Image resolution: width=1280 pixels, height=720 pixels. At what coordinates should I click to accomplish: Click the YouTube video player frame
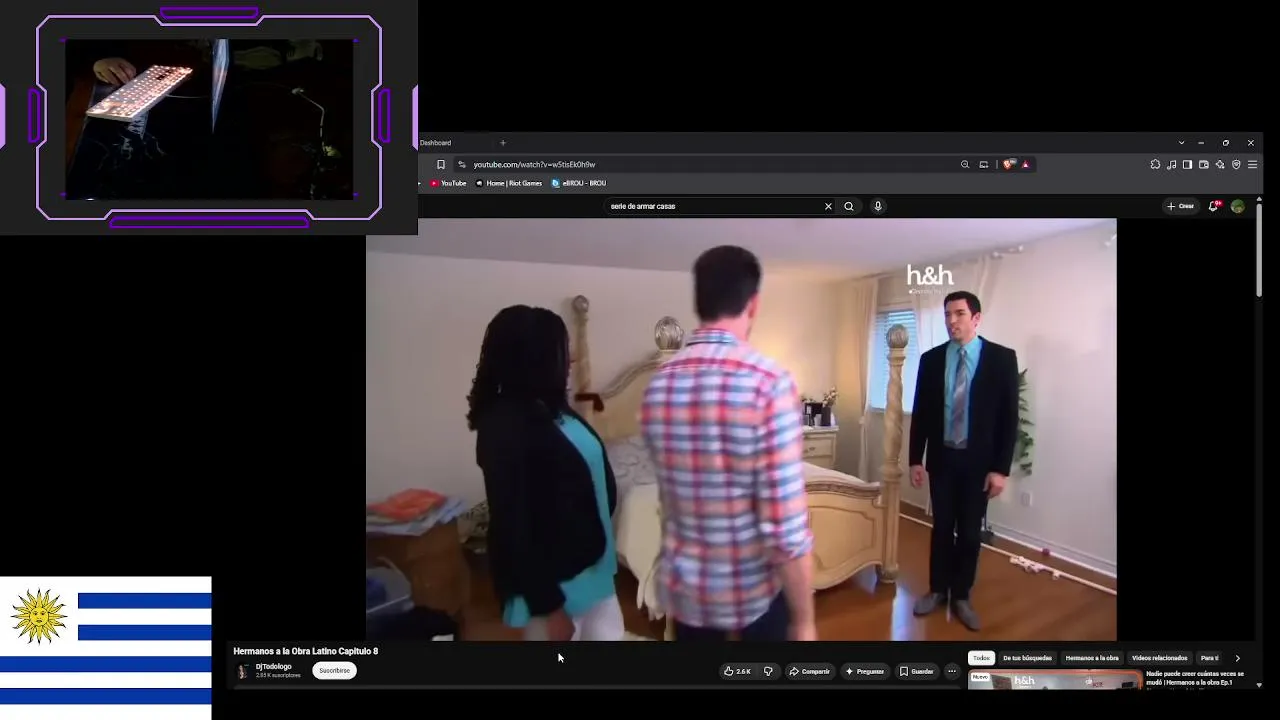click(741, 430)
